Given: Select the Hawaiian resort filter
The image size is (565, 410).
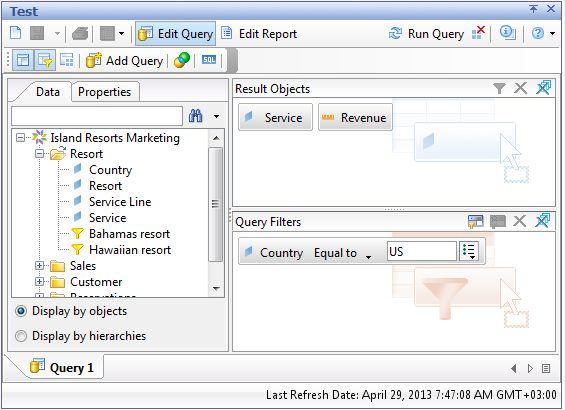Looking at the screenshot, I should [130, 250].
